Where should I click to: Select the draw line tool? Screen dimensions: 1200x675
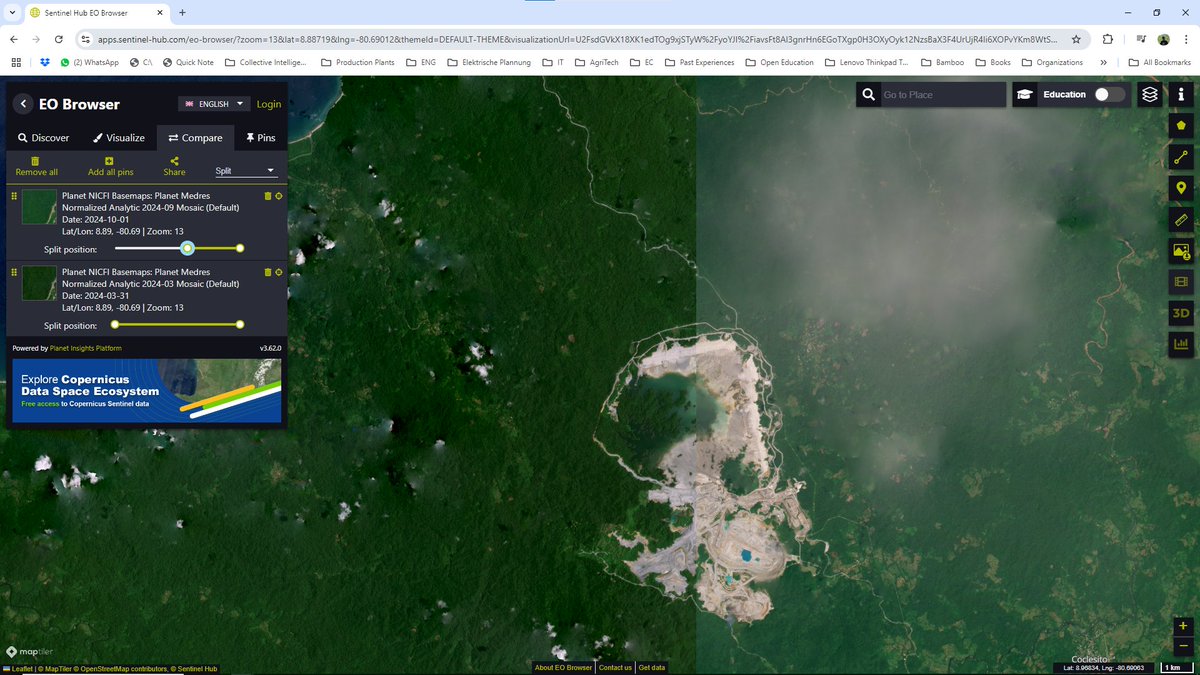click(x=1181, y=157)
